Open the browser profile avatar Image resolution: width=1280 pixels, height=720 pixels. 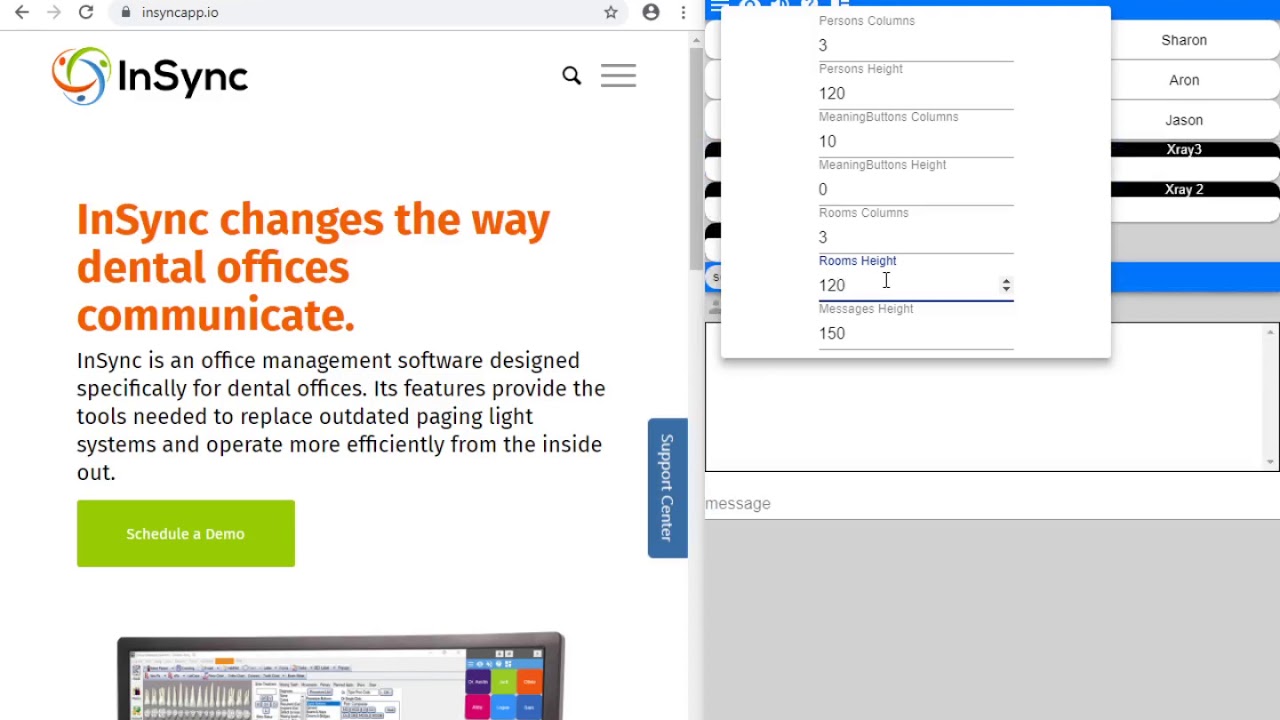(x=651, y=12)
